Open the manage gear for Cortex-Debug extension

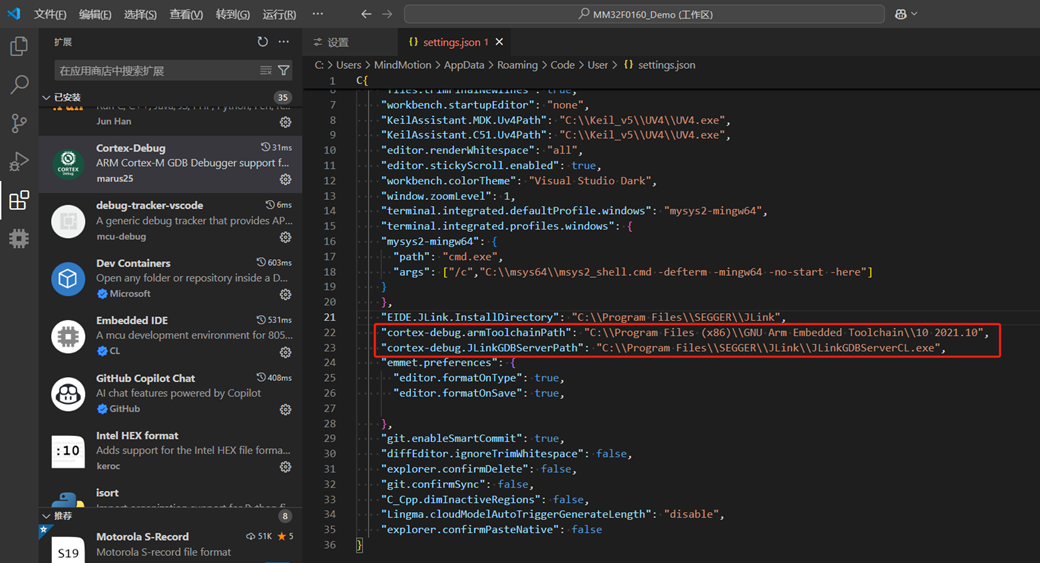click(285, 180)
